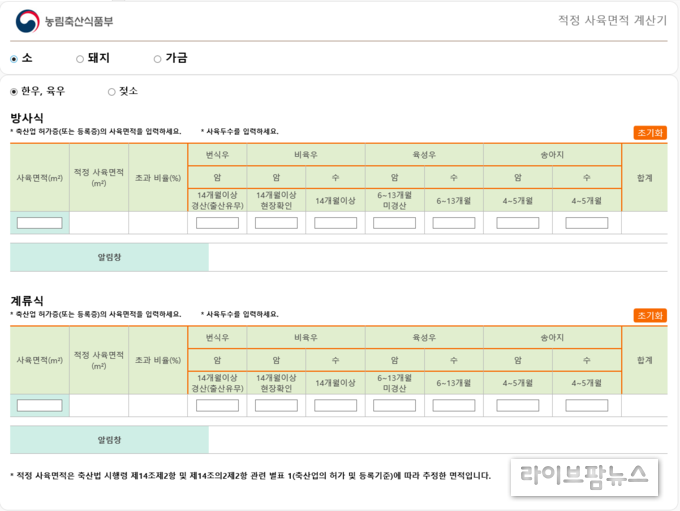This screenshot has height=511, width=680.
Task: Click 알림창 label in 방사식 section
Action: pyautogui.click(x=109, y=257)
